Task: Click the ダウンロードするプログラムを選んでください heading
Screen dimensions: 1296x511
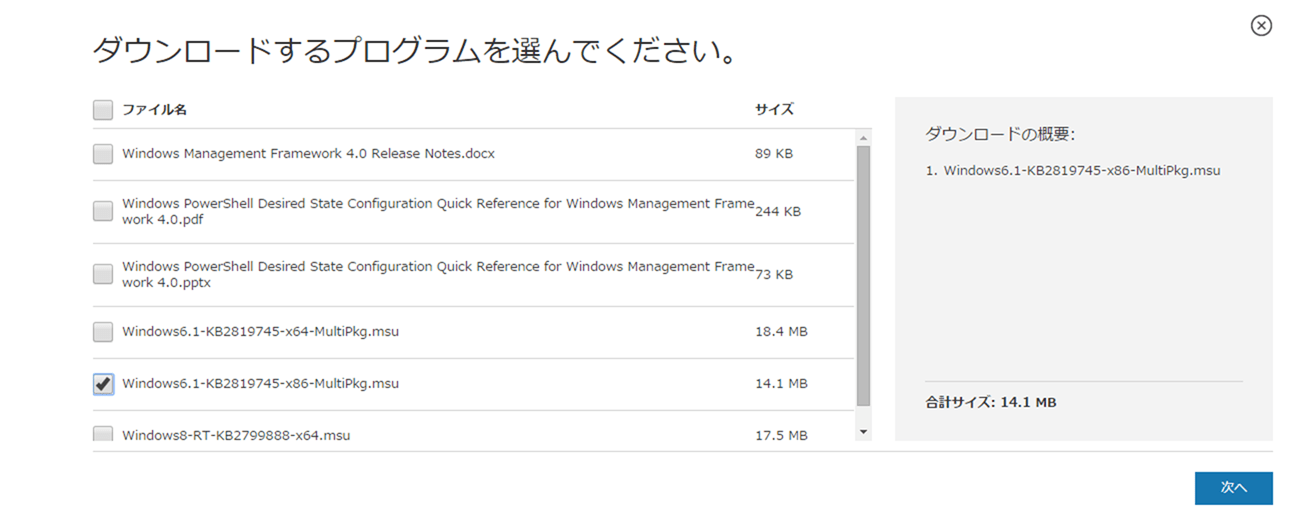Action: (x=415, y=50)
